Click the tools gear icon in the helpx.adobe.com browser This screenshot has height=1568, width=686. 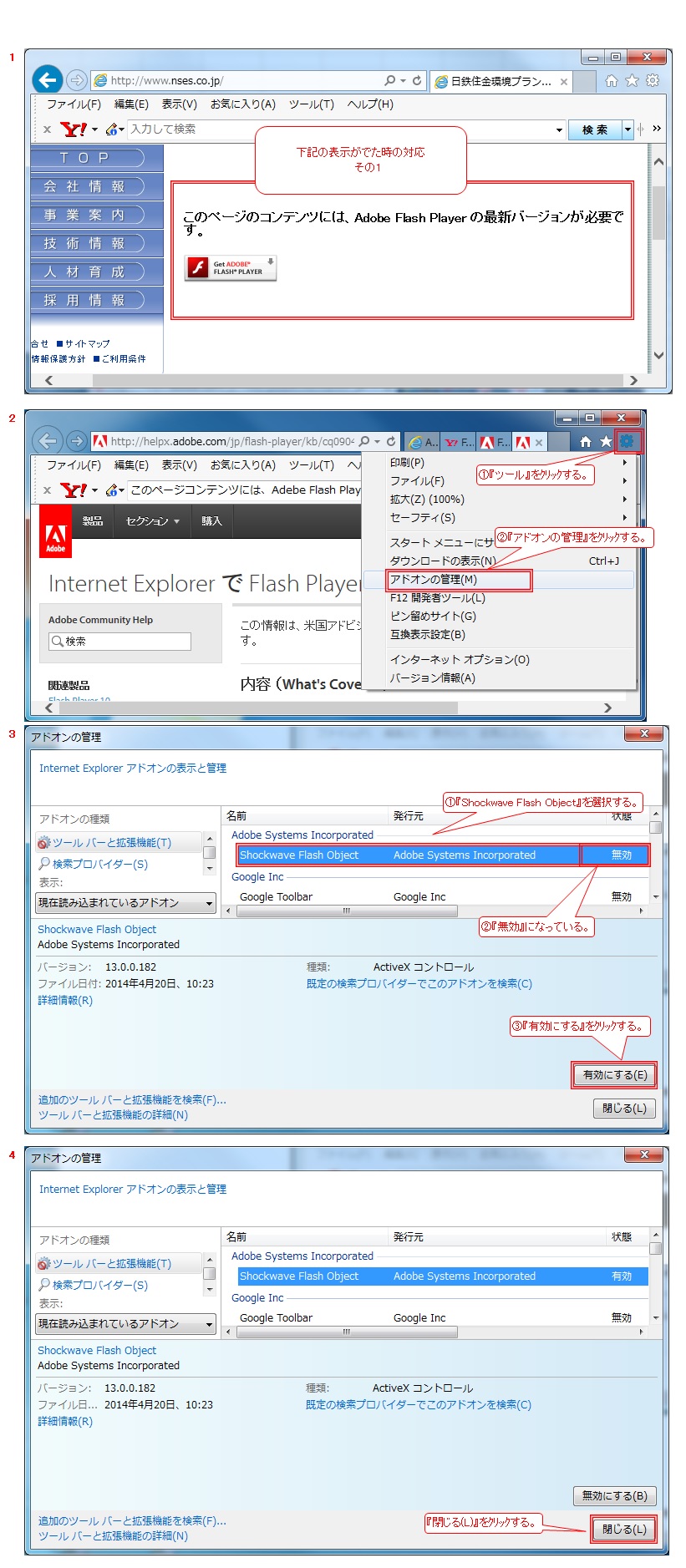pyautogui.click(x=628, y=441)
